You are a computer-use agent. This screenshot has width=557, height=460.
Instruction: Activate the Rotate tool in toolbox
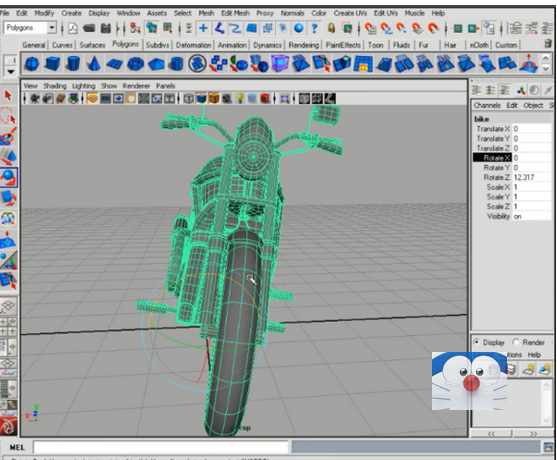coord(9,177)
